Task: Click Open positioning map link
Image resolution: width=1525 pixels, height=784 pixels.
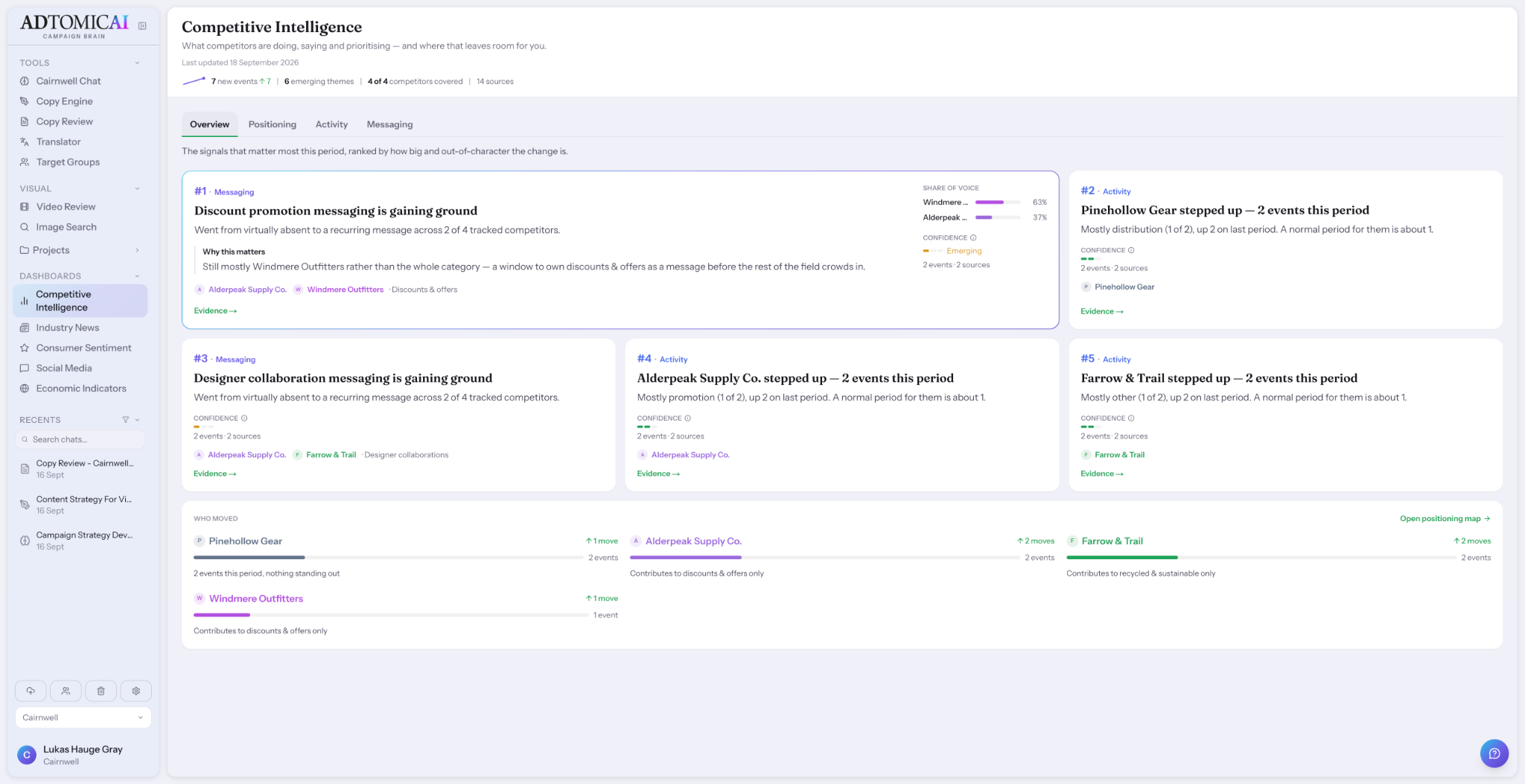Action: tap(1445, 519)
